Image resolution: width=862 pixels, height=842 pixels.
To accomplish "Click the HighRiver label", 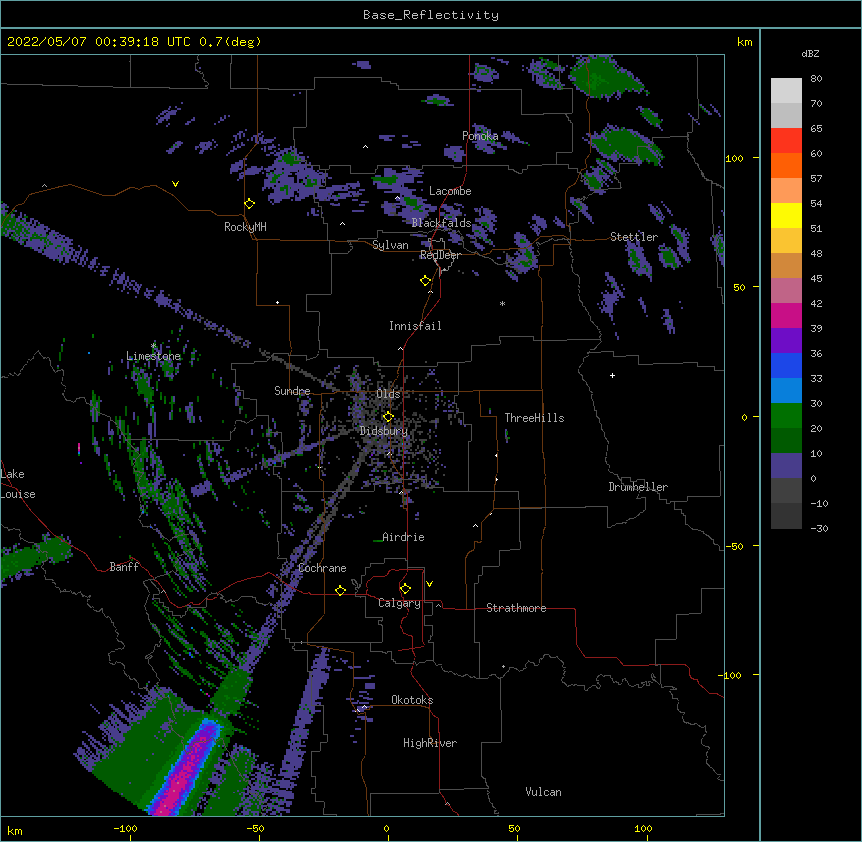I will click(x=430, y=743).
